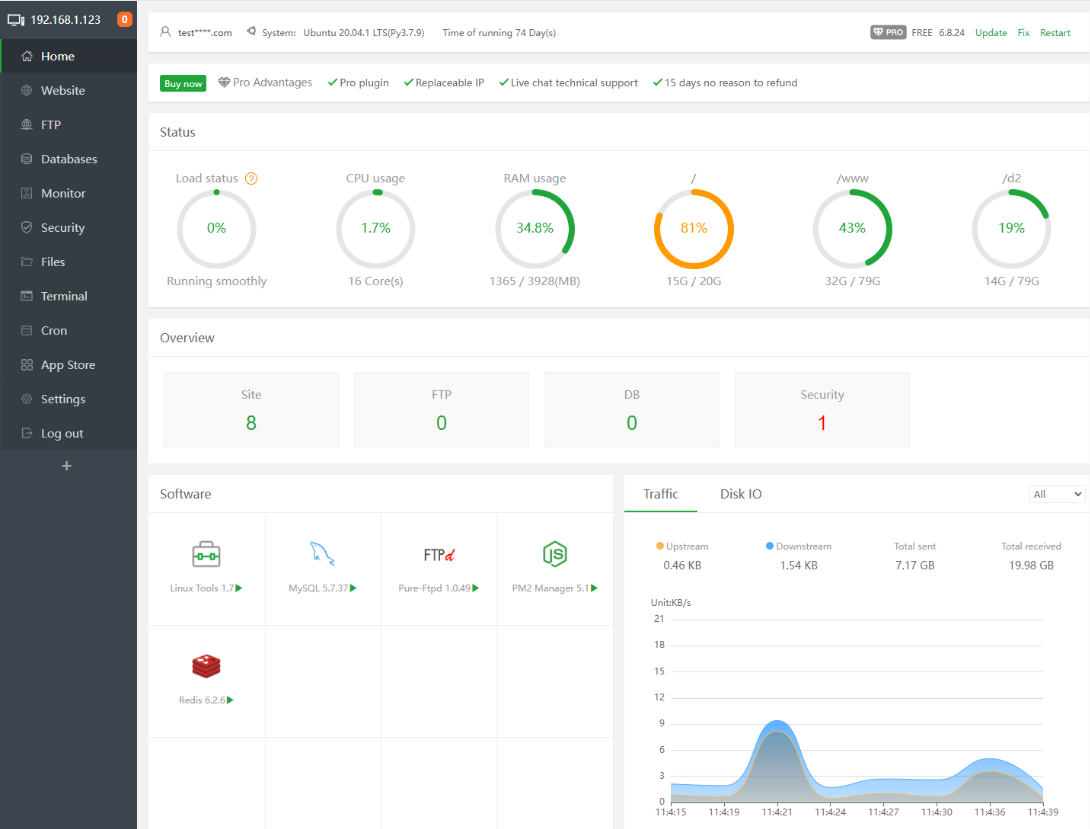Click the Pro Advantages text
The height and width of the screenshot is (829, 1090).
(x=272, y=83)
